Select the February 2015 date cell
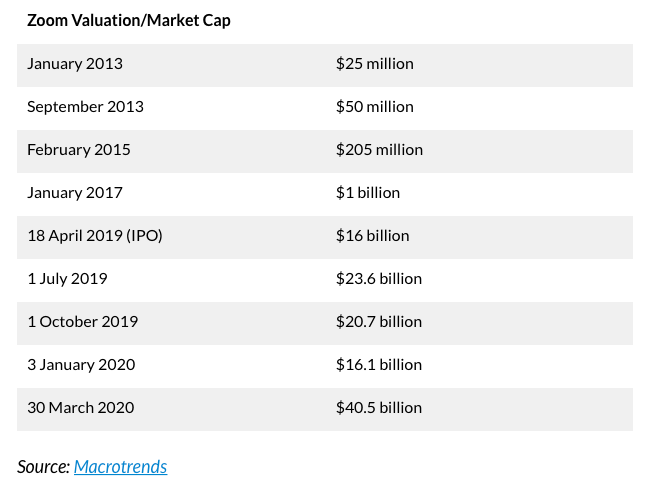652x491 pixels. tap(78, 149)
